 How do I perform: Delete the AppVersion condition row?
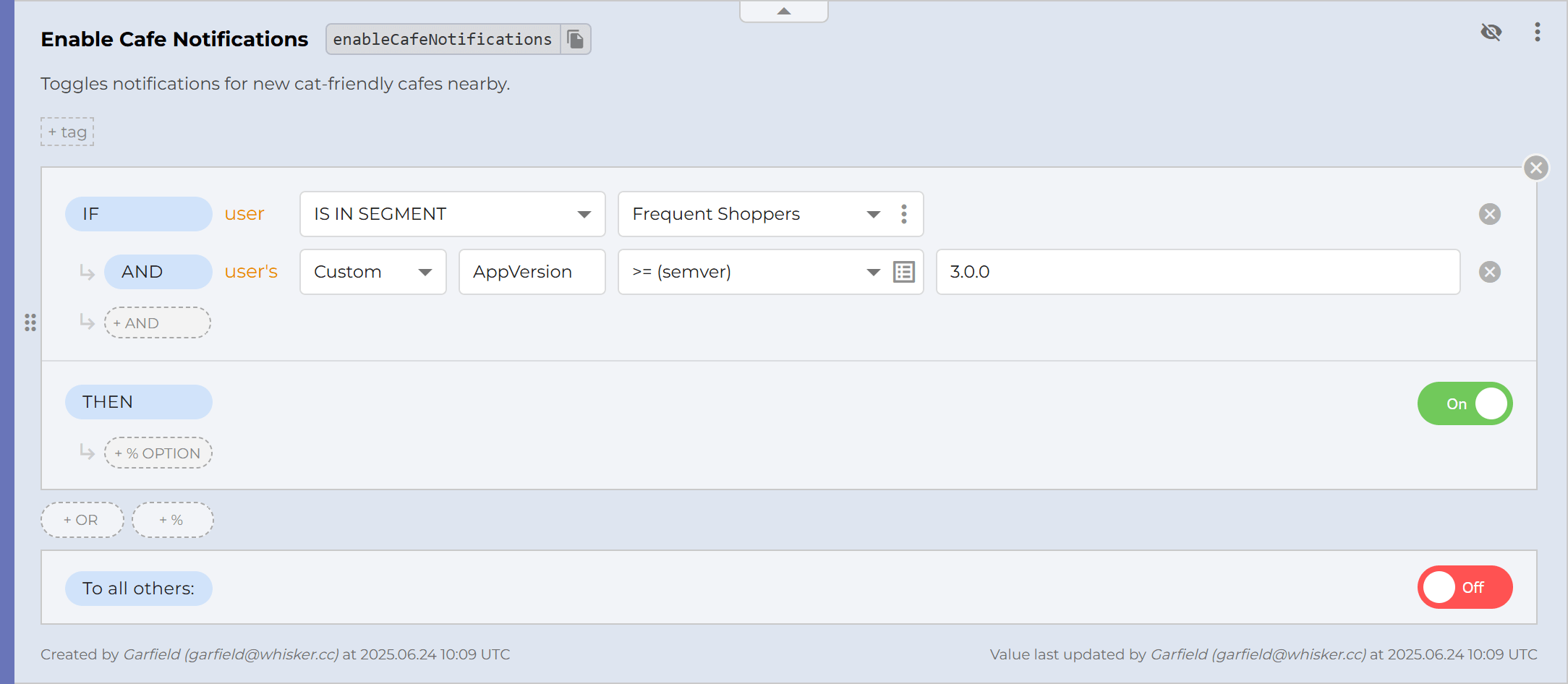(1489, 272)
